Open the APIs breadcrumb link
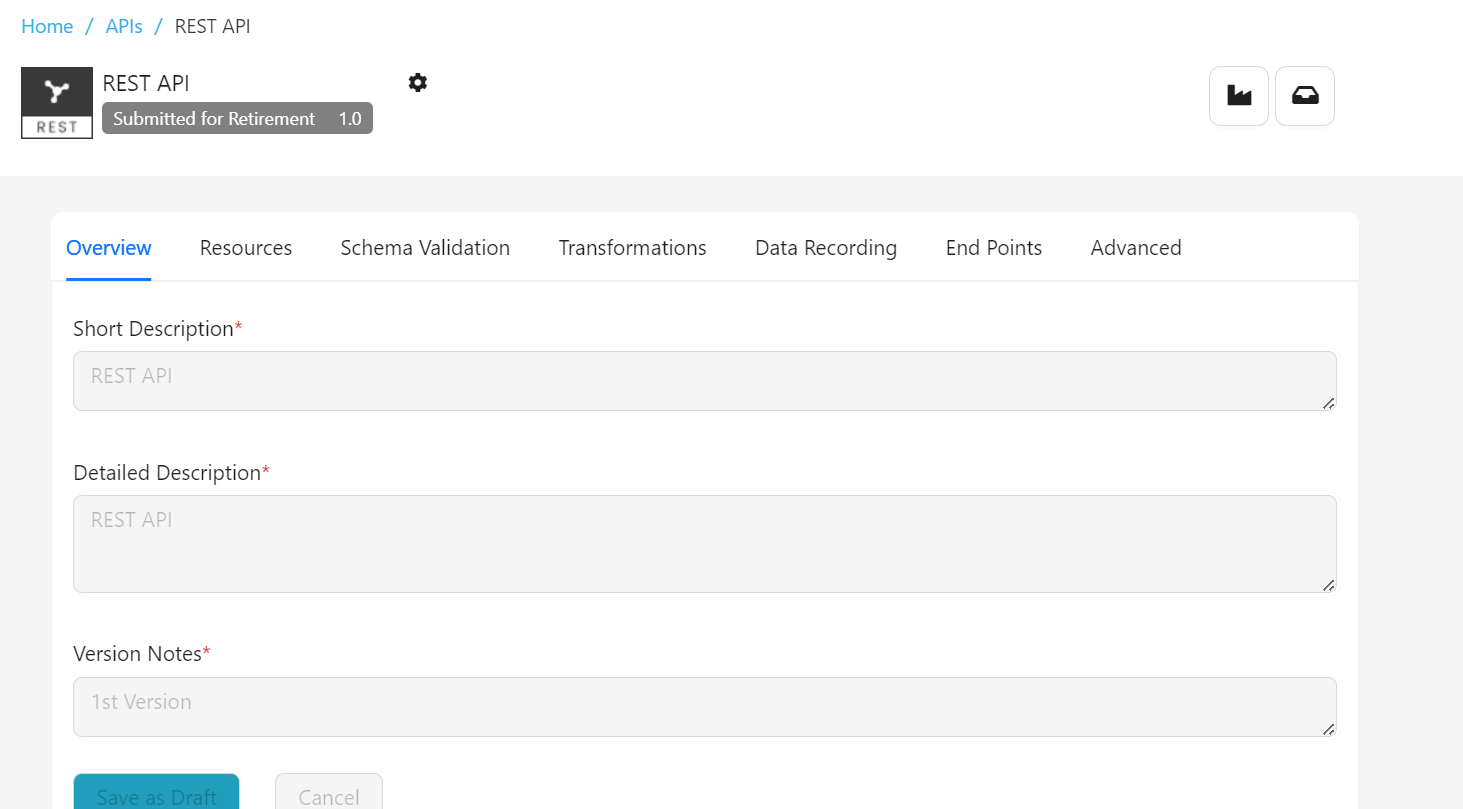 [124, 26]
